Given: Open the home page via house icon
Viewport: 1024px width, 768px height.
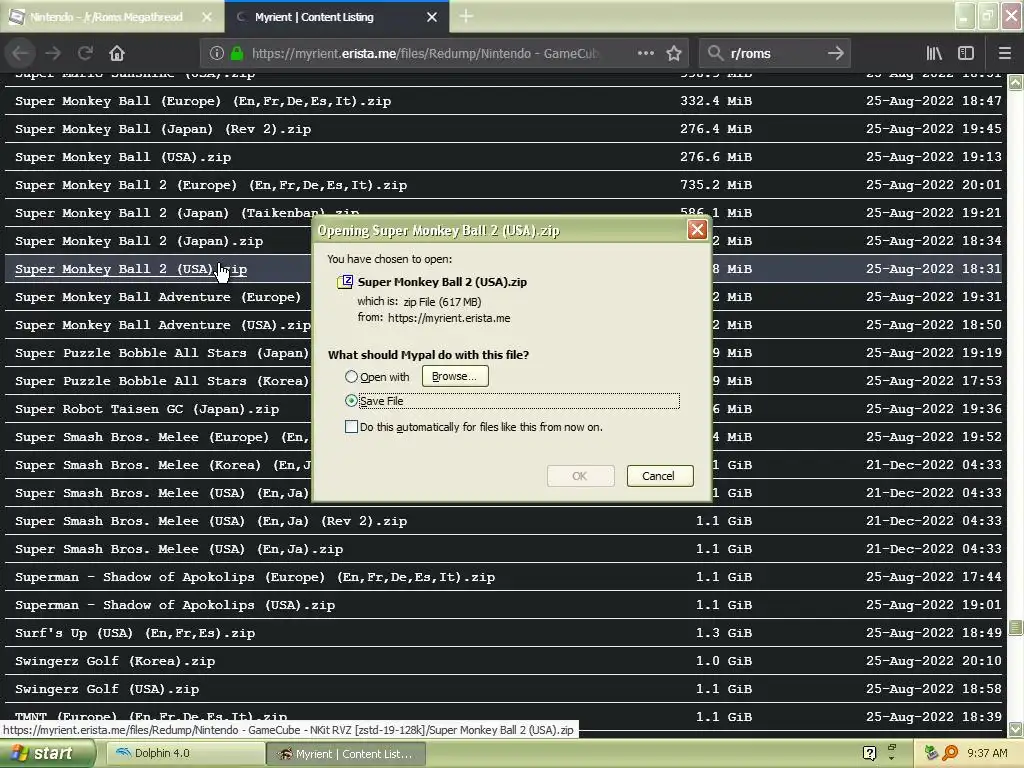Looking at the screenshot, I should click(x=117, y=53).
